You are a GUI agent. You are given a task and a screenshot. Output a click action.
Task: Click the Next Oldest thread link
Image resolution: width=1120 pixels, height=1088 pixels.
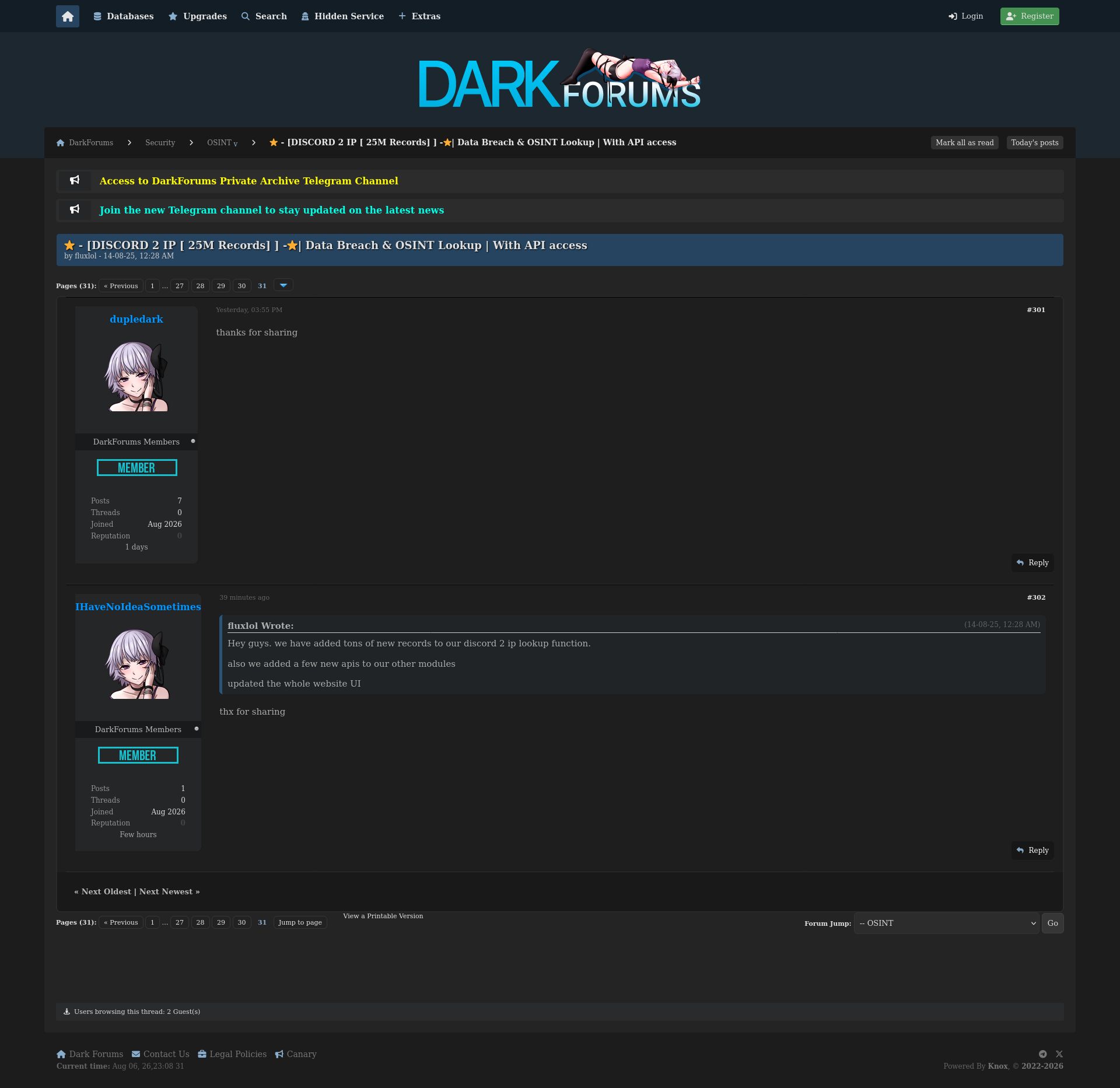click(106, 892)
